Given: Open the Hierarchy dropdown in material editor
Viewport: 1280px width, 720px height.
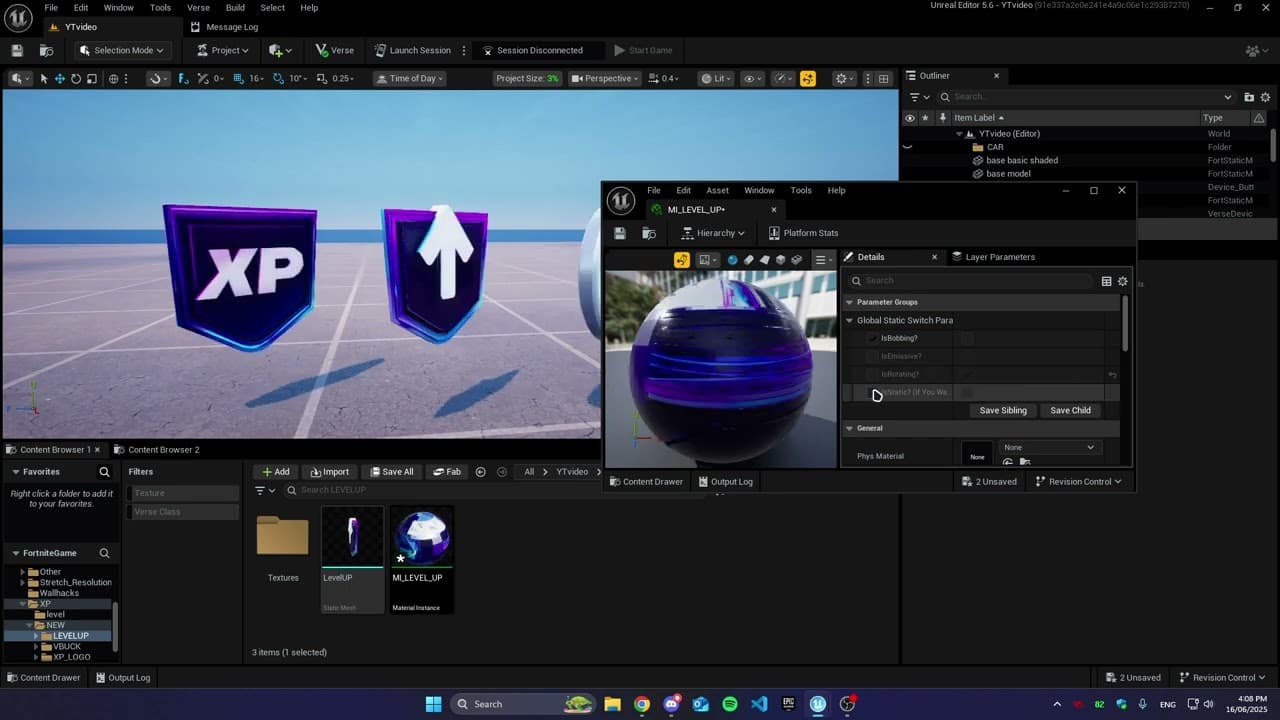Looking at the screenshot, I should pyautogui.click(x=713, y=233).
